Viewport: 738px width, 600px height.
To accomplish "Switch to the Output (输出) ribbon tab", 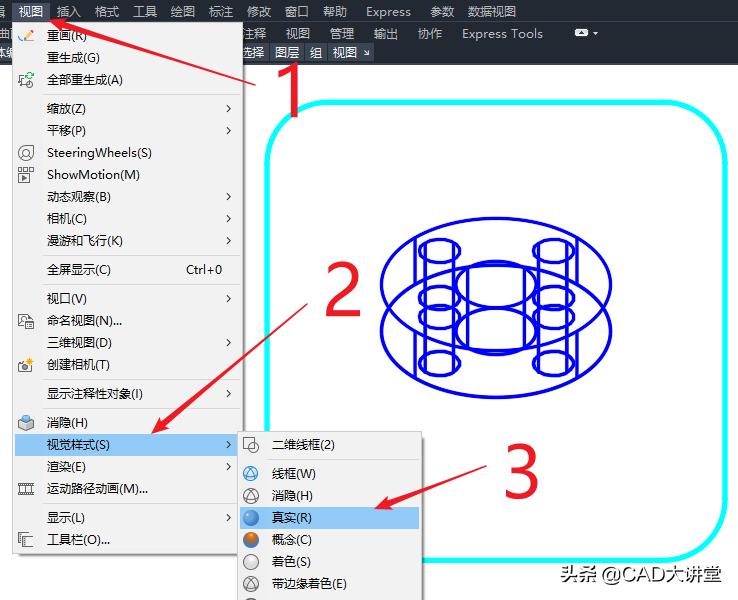I will [x=386, y=33].
